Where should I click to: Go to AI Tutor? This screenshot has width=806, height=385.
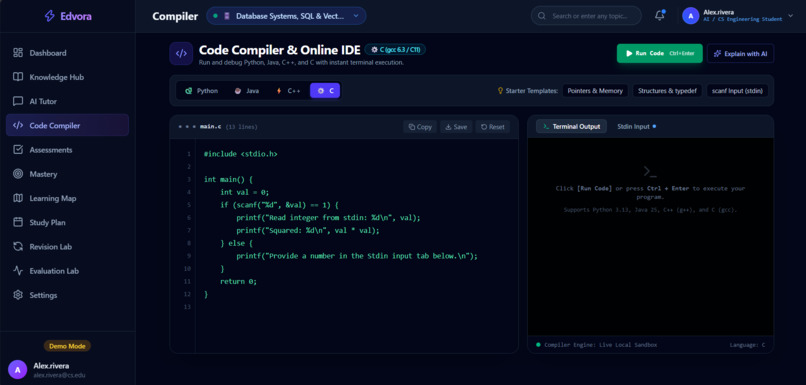click(67, 101)
